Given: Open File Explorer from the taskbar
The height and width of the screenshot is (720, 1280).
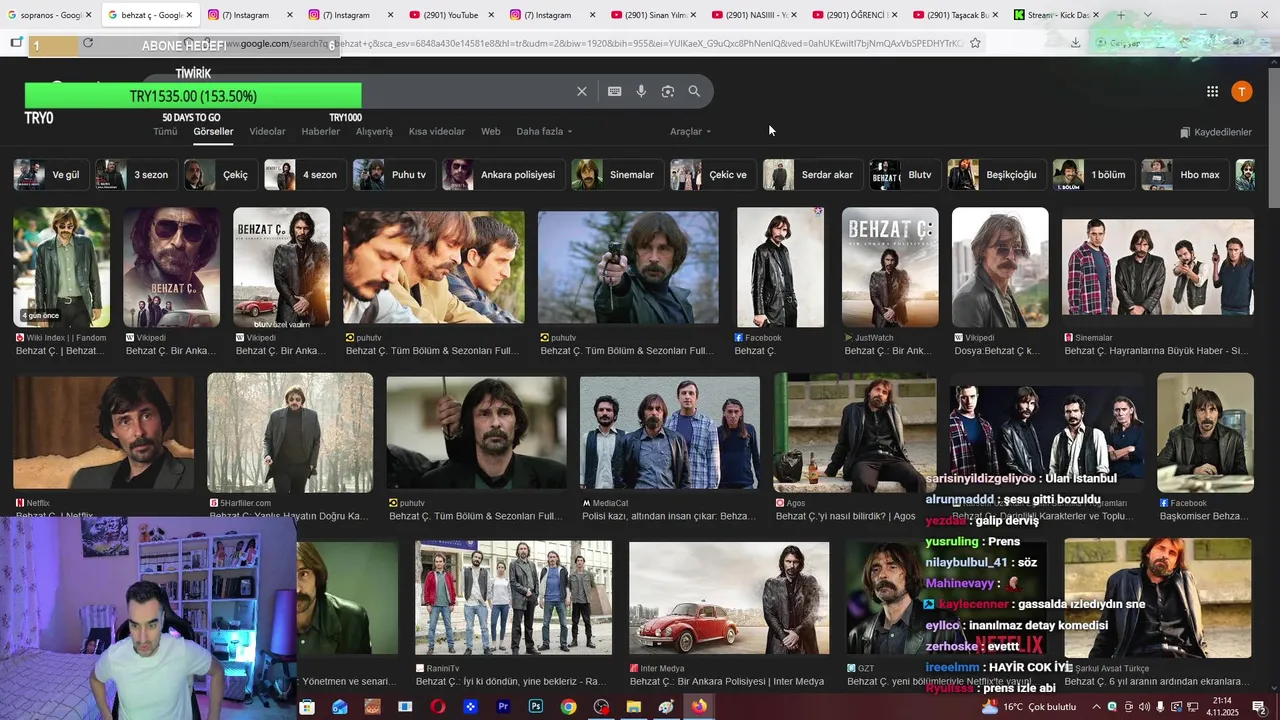Looking at the screenshot, I should (x=633, y=707).
